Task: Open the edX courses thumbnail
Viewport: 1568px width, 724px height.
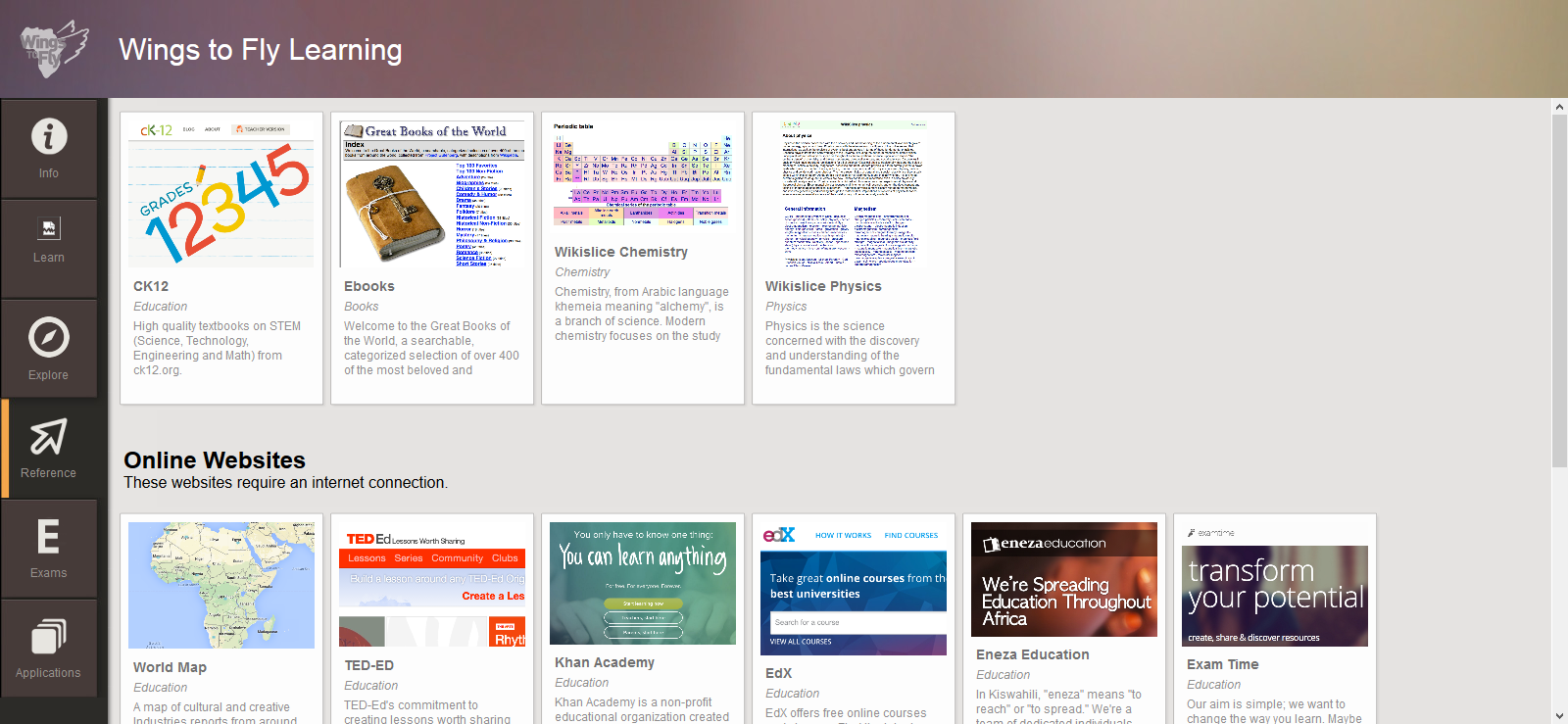Action: [x=854, y=589]
